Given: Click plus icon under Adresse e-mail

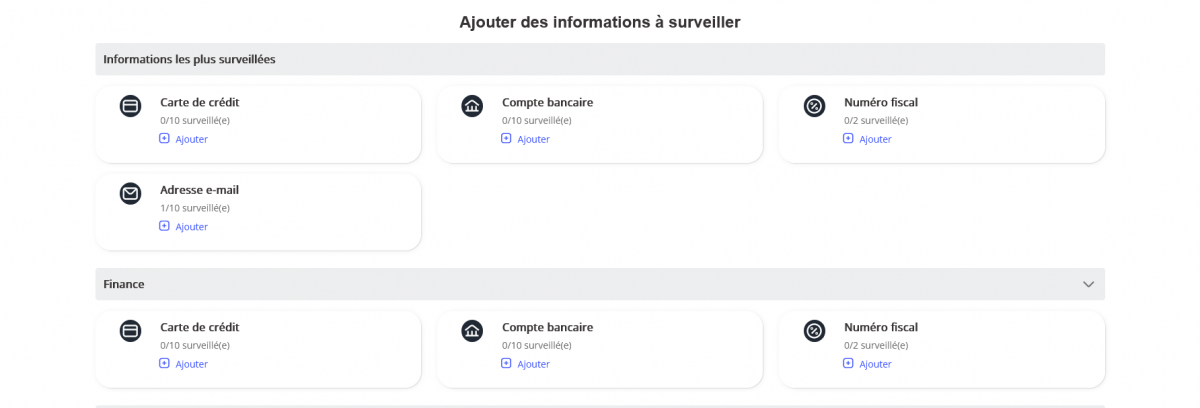Looking at the screenshot, I should click(x=164, y=226).
